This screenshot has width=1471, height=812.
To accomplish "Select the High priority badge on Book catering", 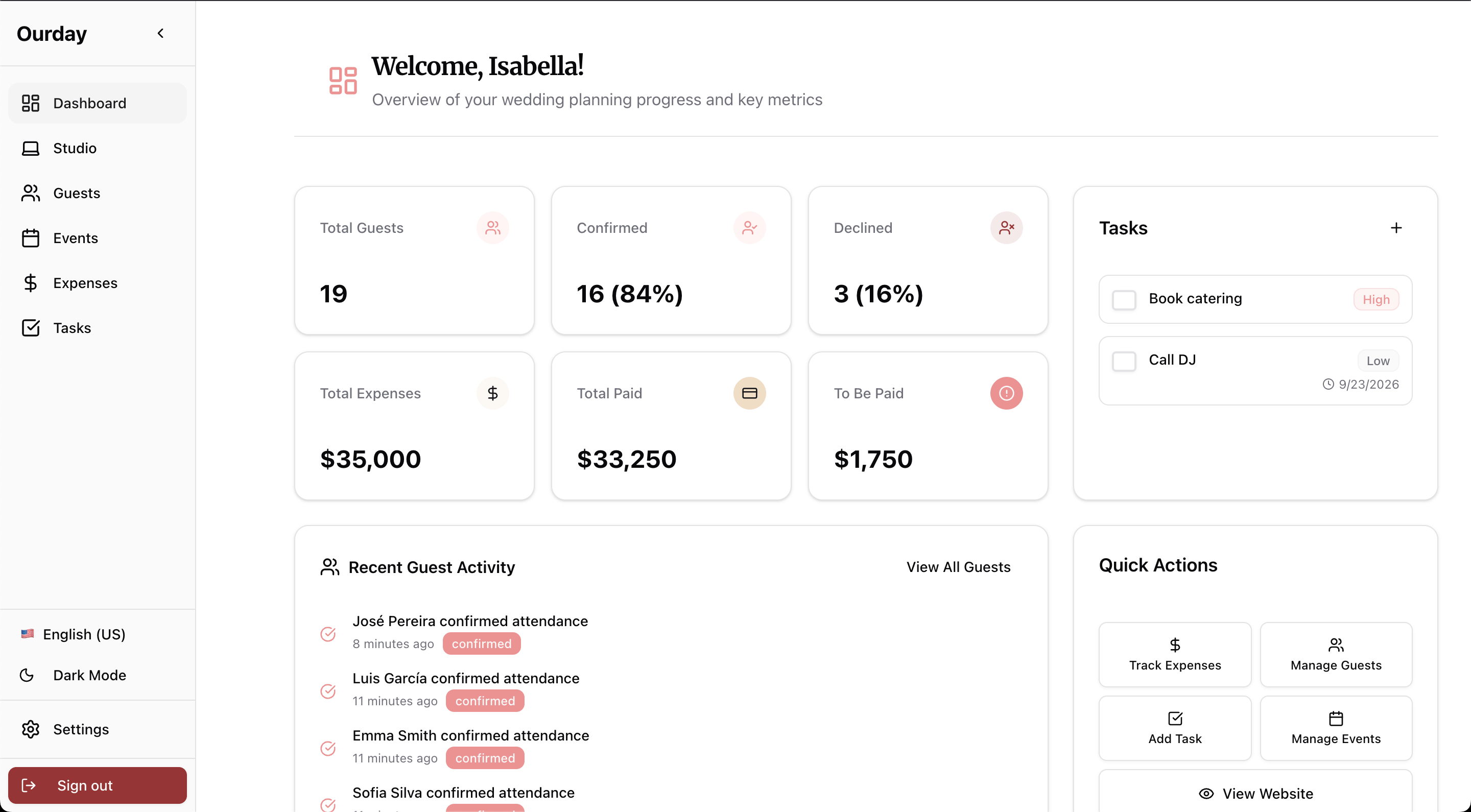I will point(1375,299).
